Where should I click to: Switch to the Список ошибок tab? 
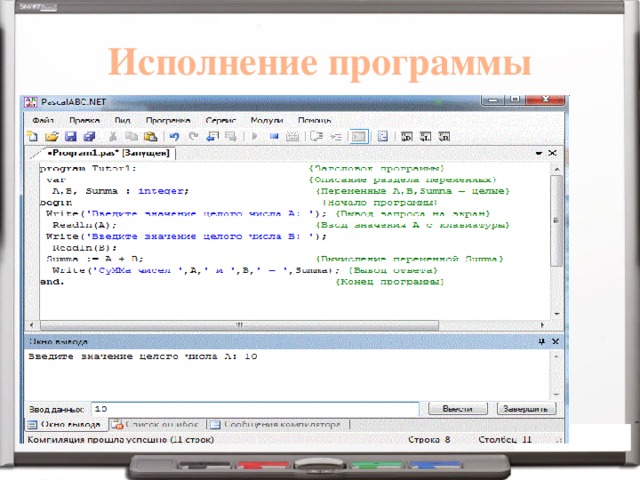pos(157,424)
